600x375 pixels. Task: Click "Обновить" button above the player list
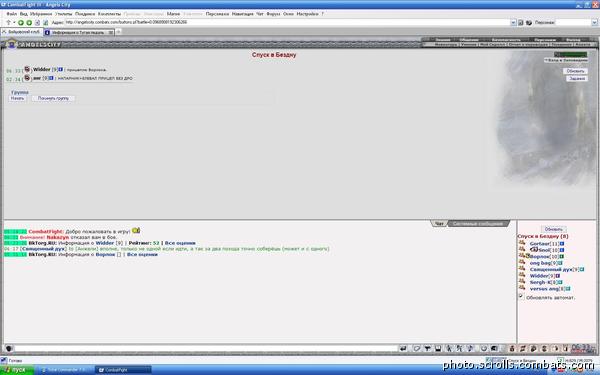click(x=553, y=230)
